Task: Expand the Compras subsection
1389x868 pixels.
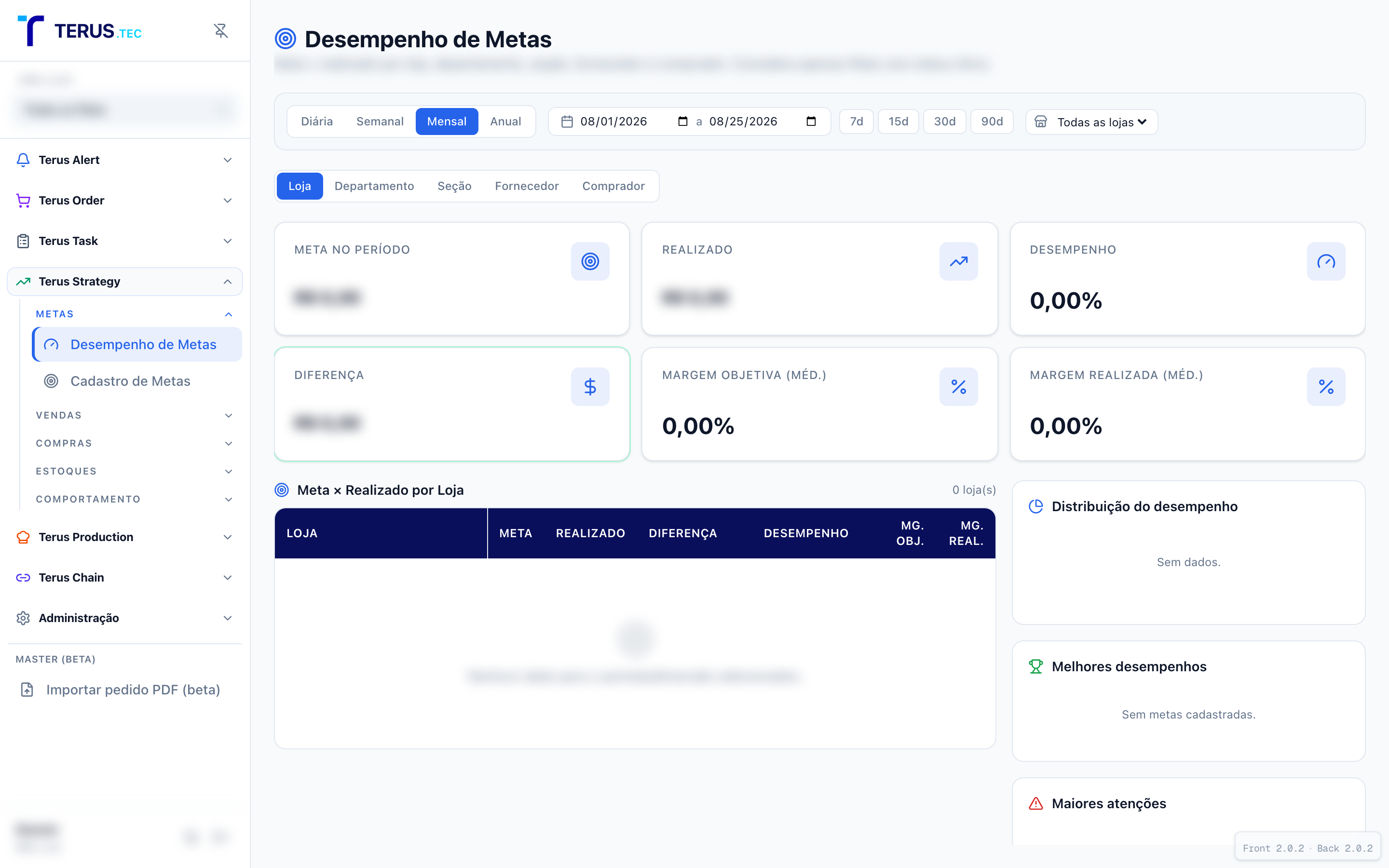Action: 229,443
